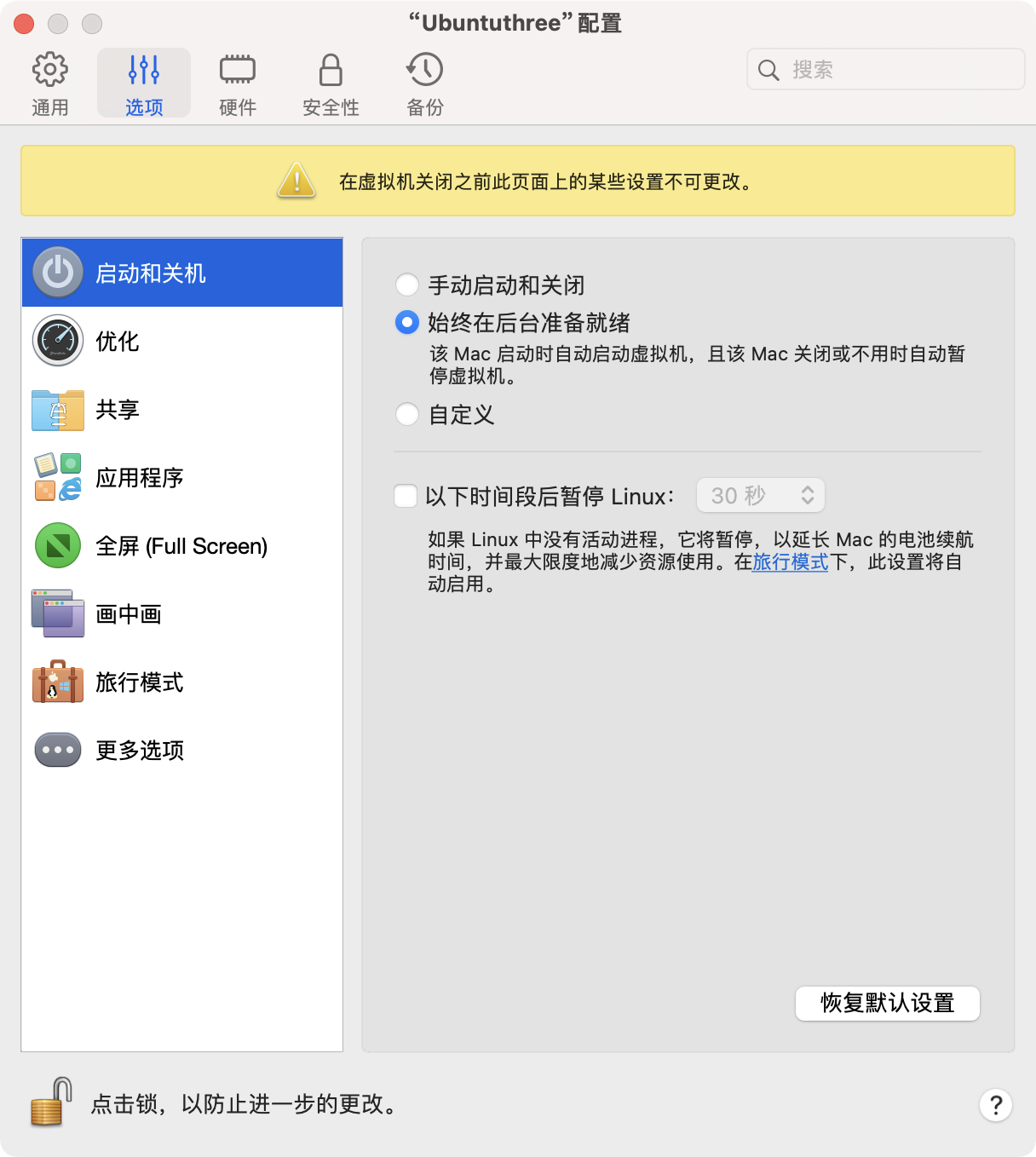Choose 优化 label in sidebar
The height and width of the screenshot is (1157, 1036).
click(x=118, y=342)
